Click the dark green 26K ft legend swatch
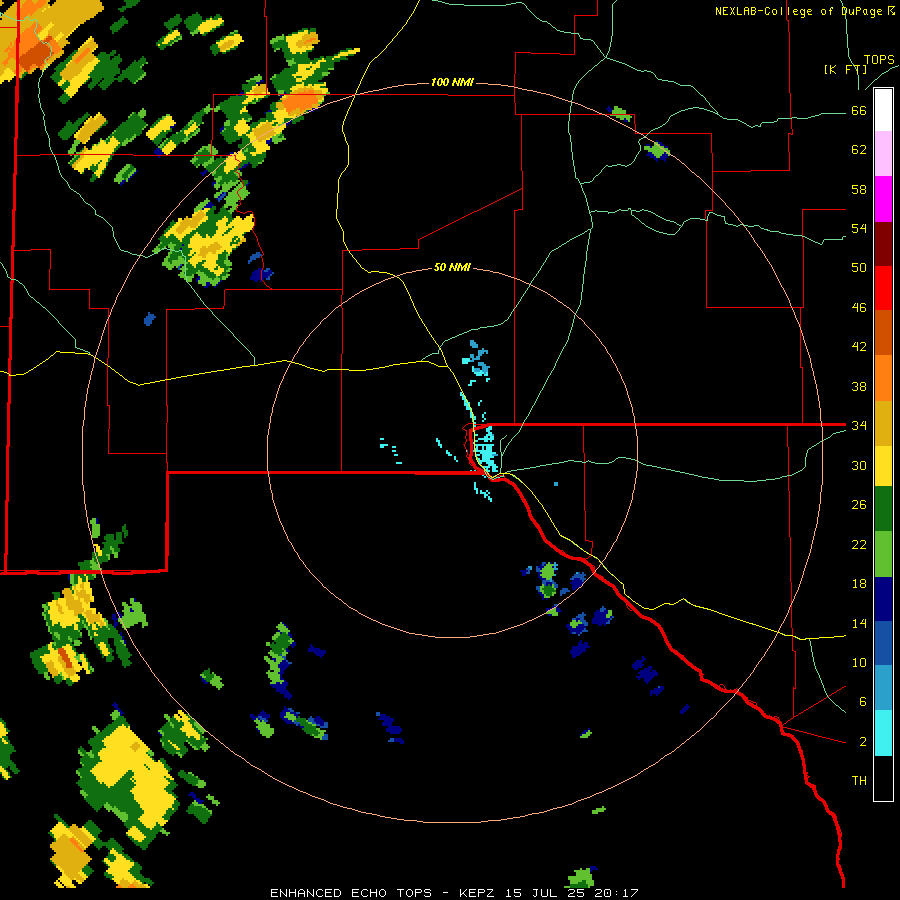 (x=883, y=509)
